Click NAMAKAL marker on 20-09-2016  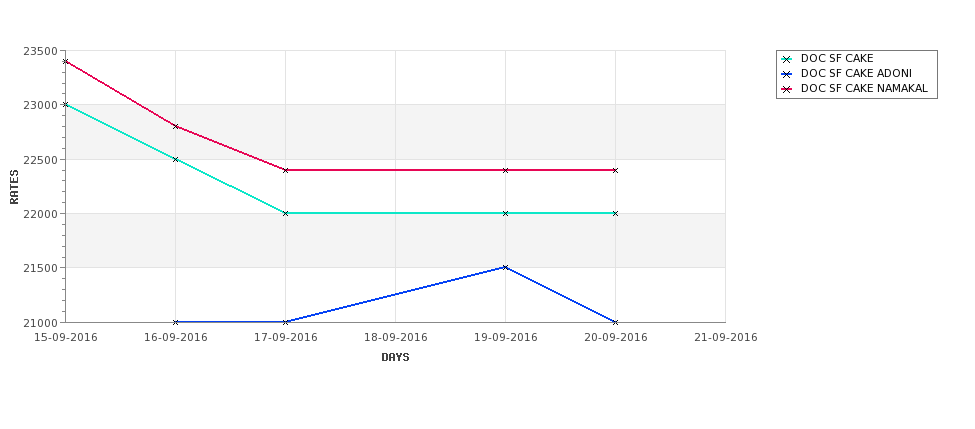[x=615, y=170]
